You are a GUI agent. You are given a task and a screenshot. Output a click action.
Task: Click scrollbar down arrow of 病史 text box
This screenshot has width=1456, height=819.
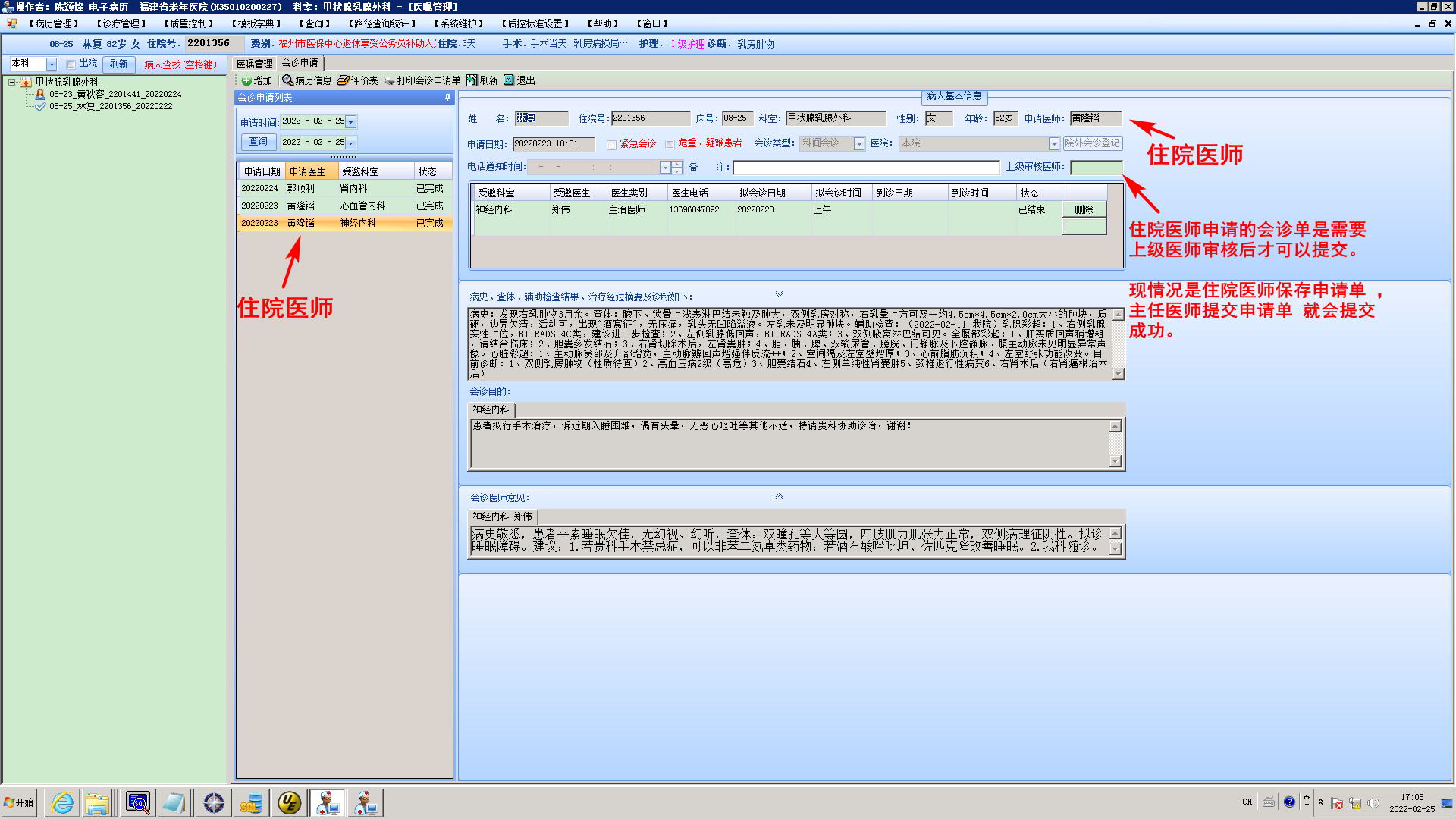point(1118,374)
